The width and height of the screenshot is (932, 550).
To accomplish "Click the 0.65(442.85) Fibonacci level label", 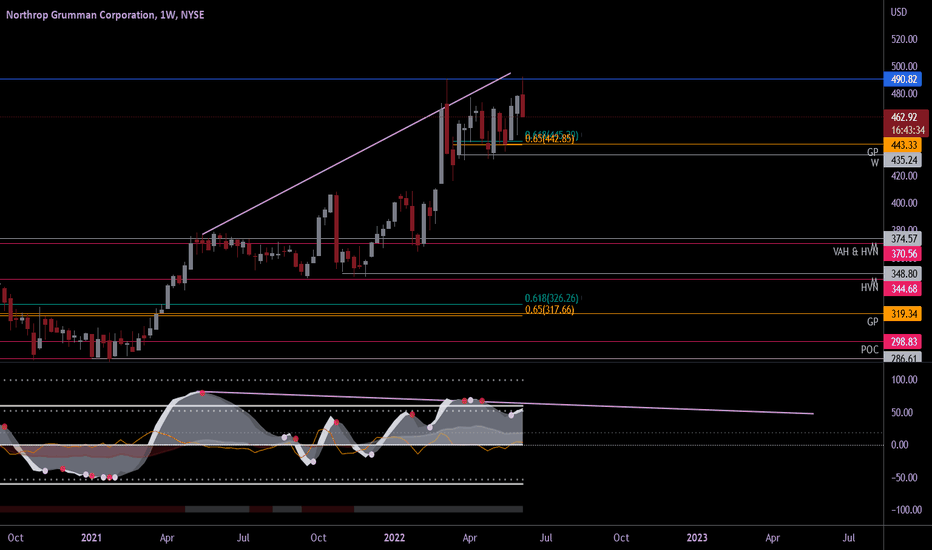I will (550, 139).
